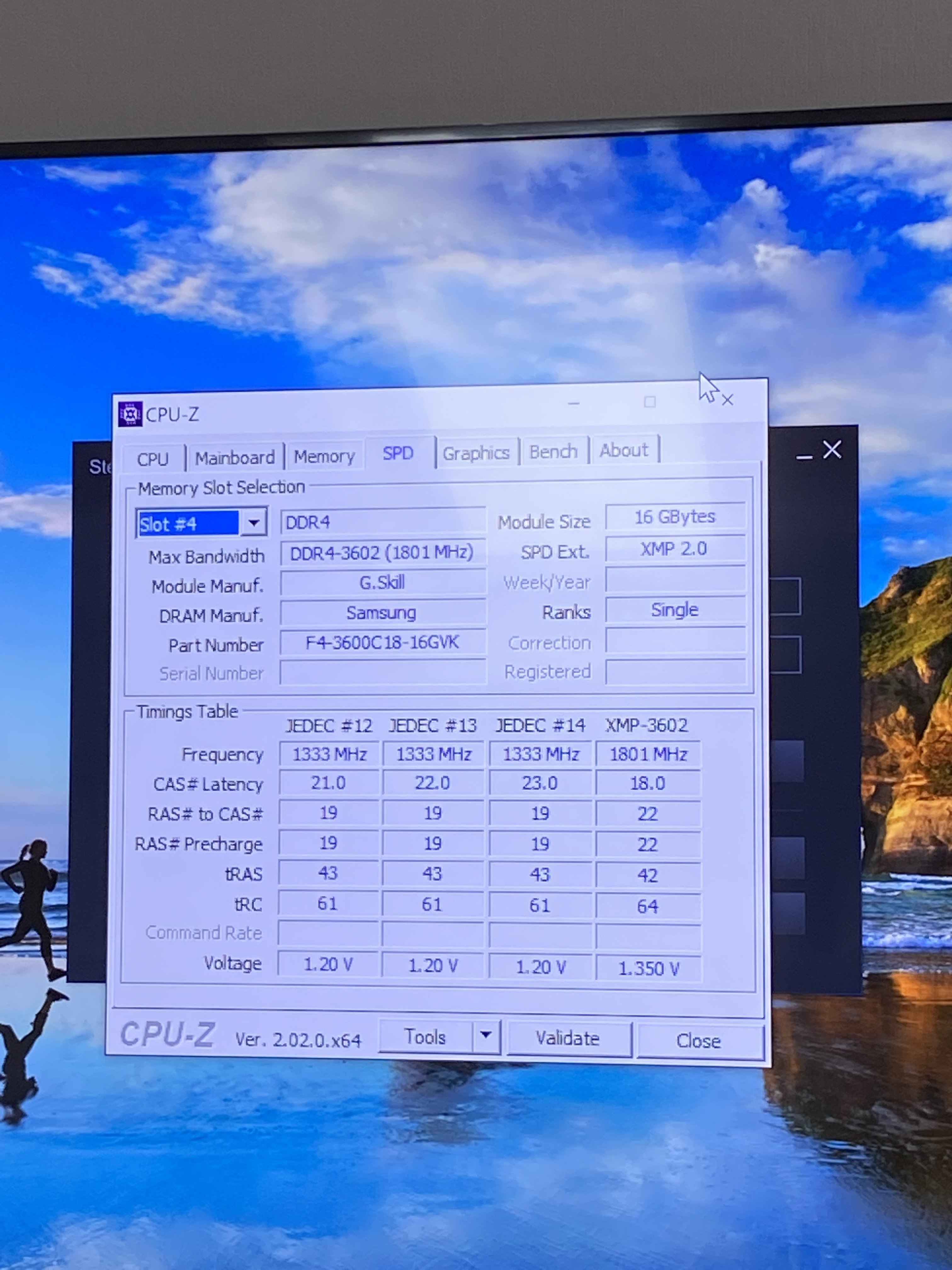The width and height of the screenshot is (952, 1270).
Task: Close the dark background window behind CPU-Z
Action: coord(832,449)
